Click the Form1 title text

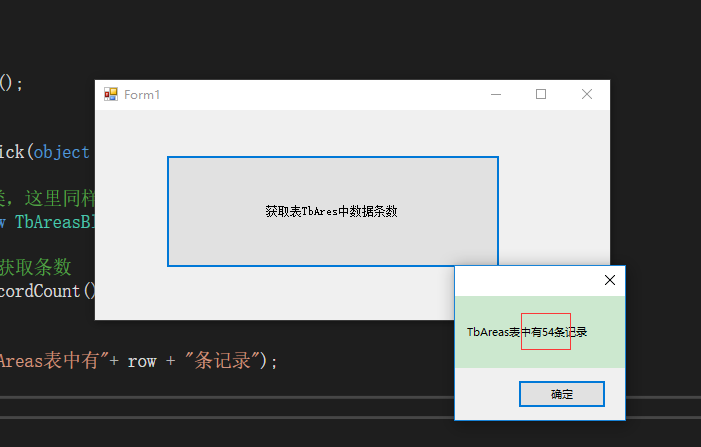pos(142,95)
